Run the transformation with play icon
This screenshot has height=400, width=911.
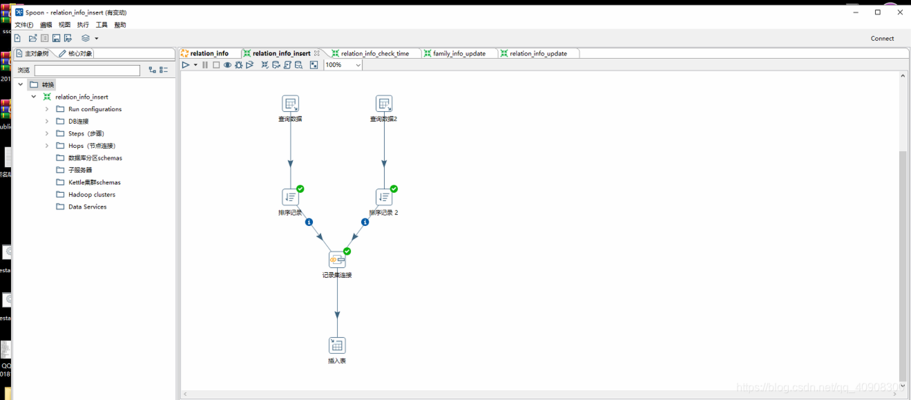click(x=185, y=65)
